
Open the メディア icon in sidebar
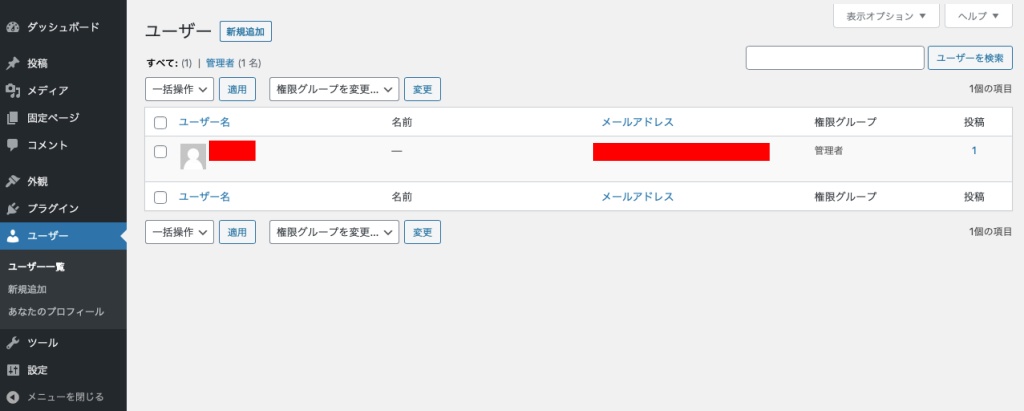click(x=12, y=91)
